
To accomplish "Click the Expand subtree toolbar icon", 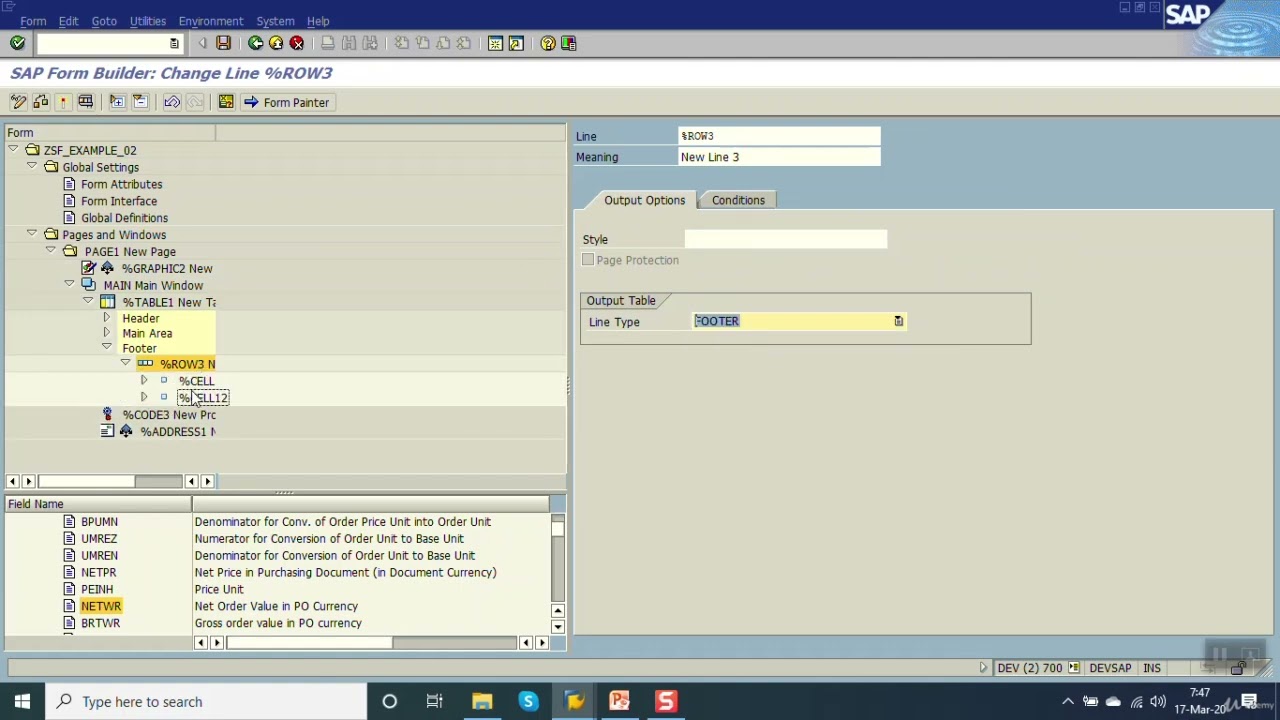I will point(117,102).
